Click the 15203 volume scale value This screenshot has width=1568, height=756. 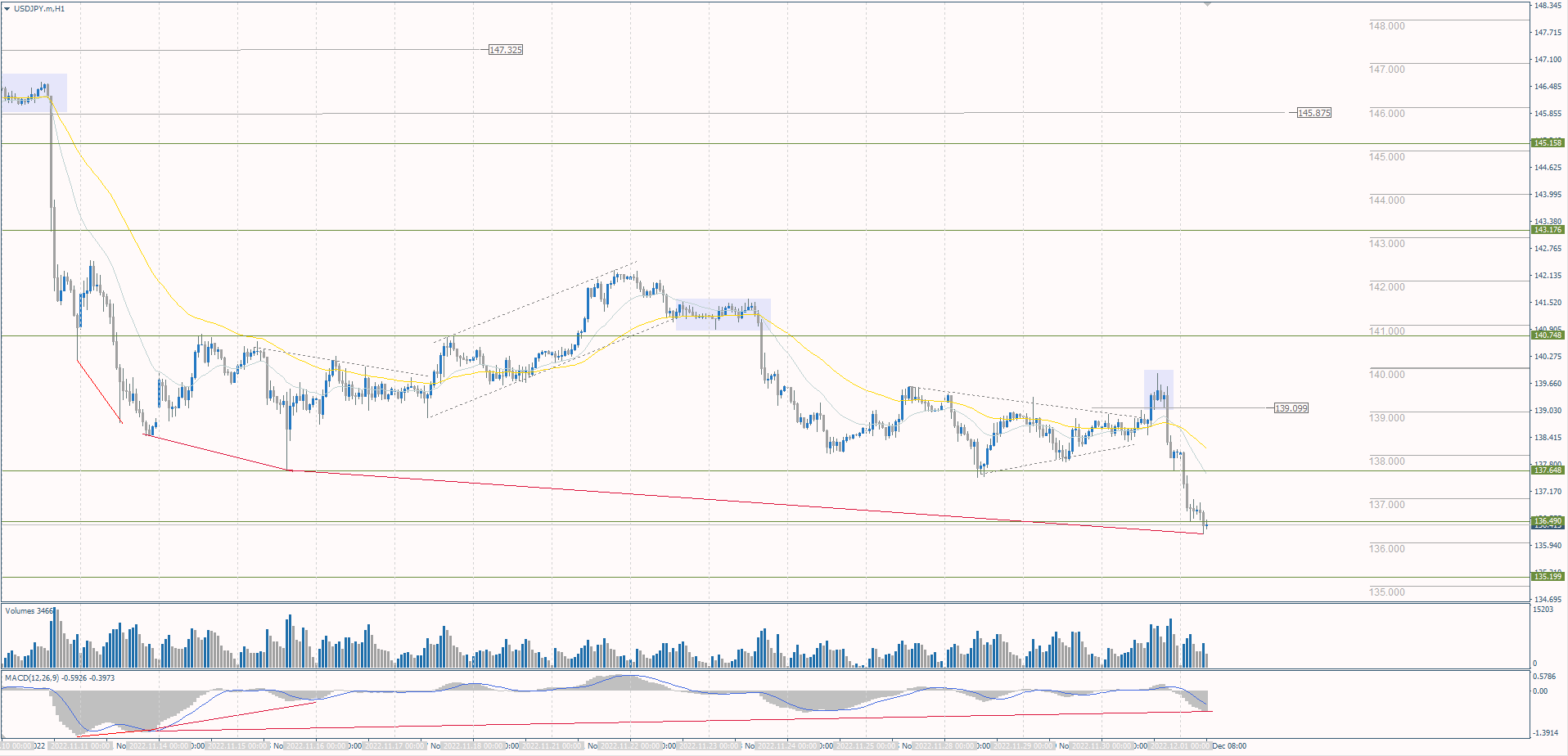point(1543,610)
